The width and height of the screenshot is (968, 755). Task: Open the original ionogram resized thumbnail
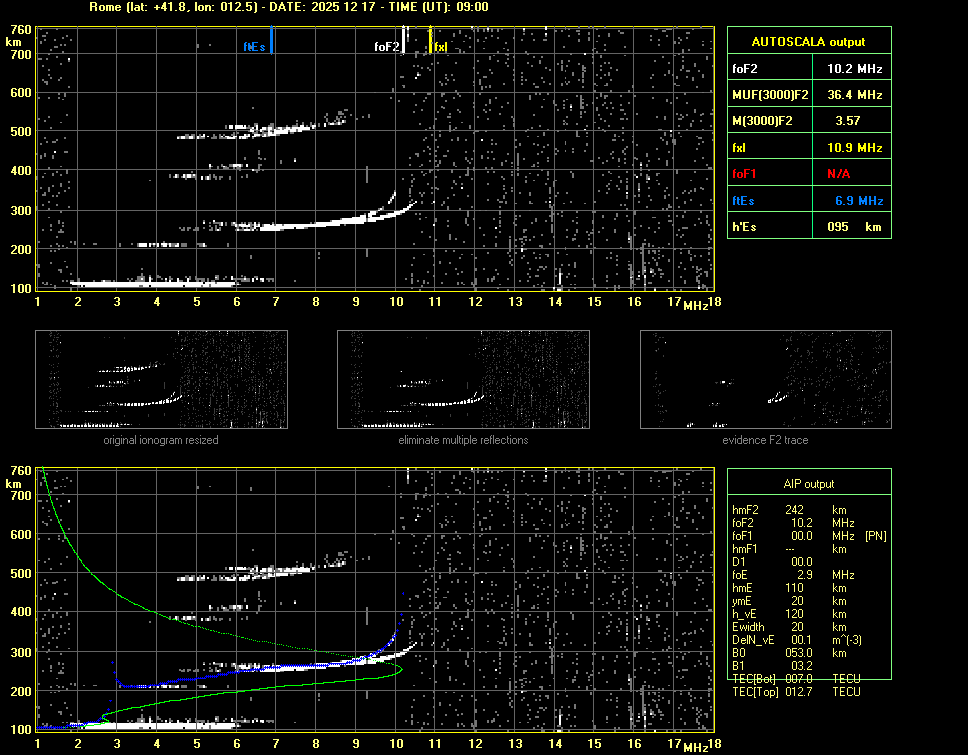click(x=161, y=379)
